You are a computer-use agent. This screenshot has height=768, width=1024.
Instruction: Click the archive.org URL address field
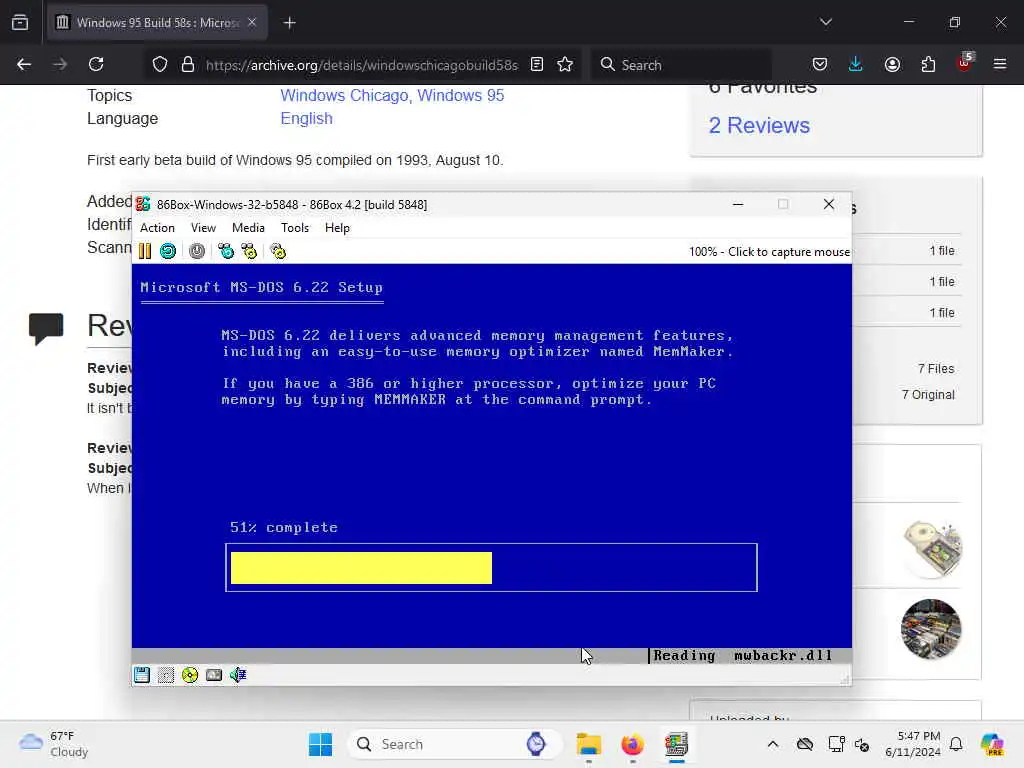pos(362,65)
